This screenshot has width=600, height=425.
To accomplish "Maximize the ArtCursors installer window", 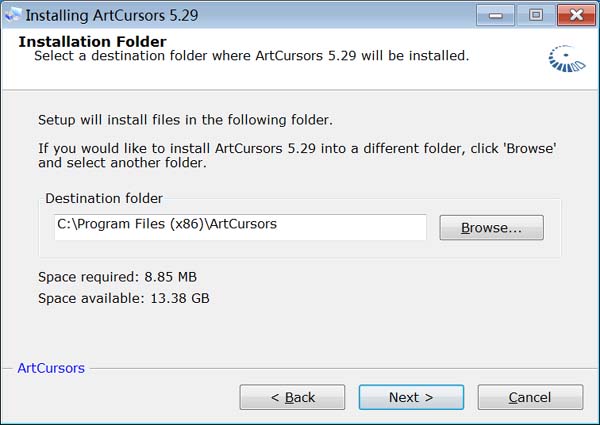I will coord(535,15).
